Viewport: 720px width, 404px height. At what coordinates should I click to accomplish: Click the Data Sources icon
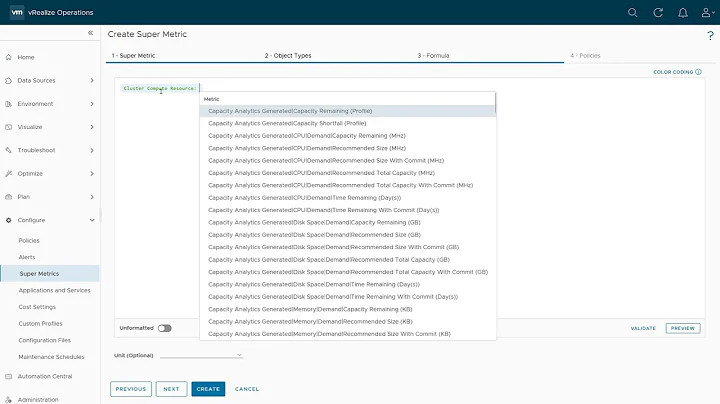(x=8, y=81)
